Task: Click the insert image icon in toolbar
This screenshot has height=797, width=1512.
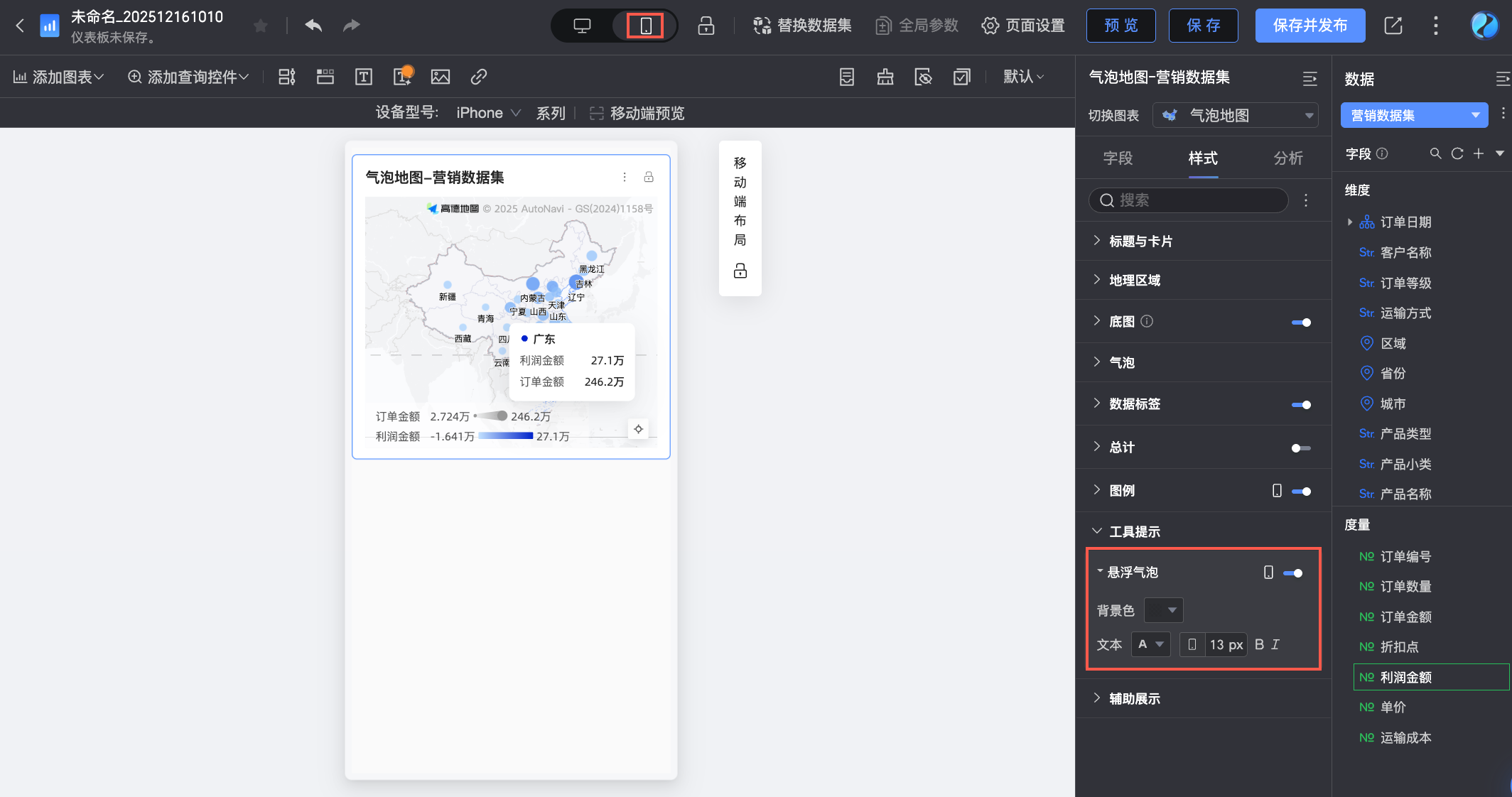Action: click(441, 77)
